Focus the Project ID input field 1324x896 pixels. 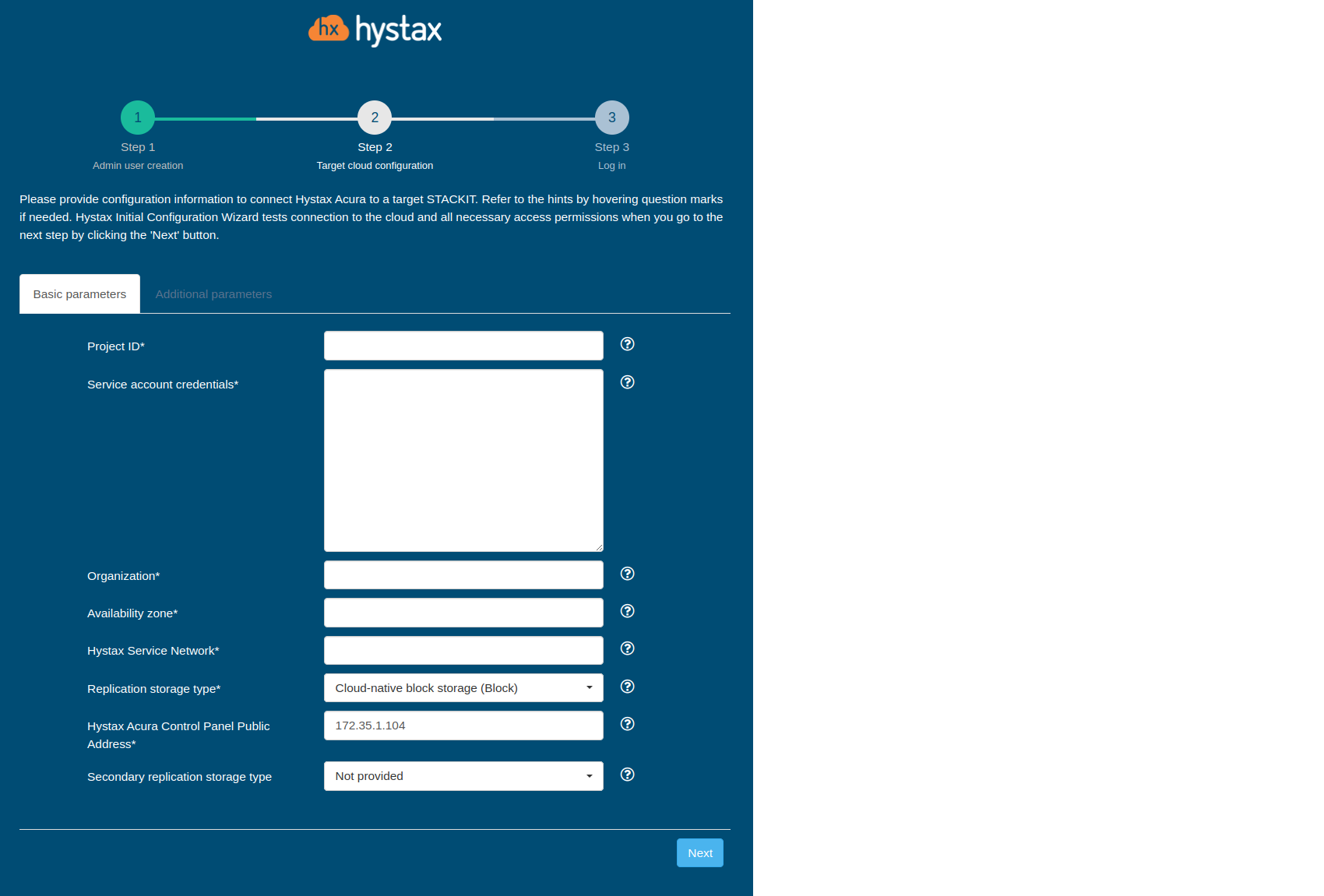463,346
